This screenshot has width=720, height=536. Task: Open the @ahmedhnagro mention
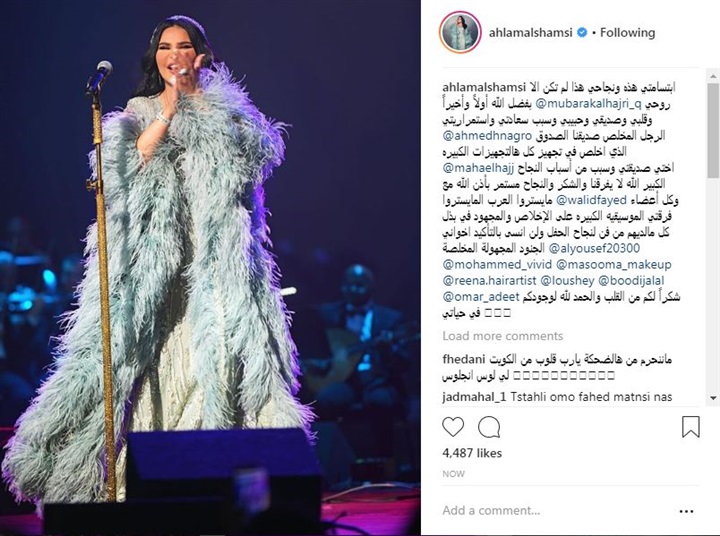point(487,135)
